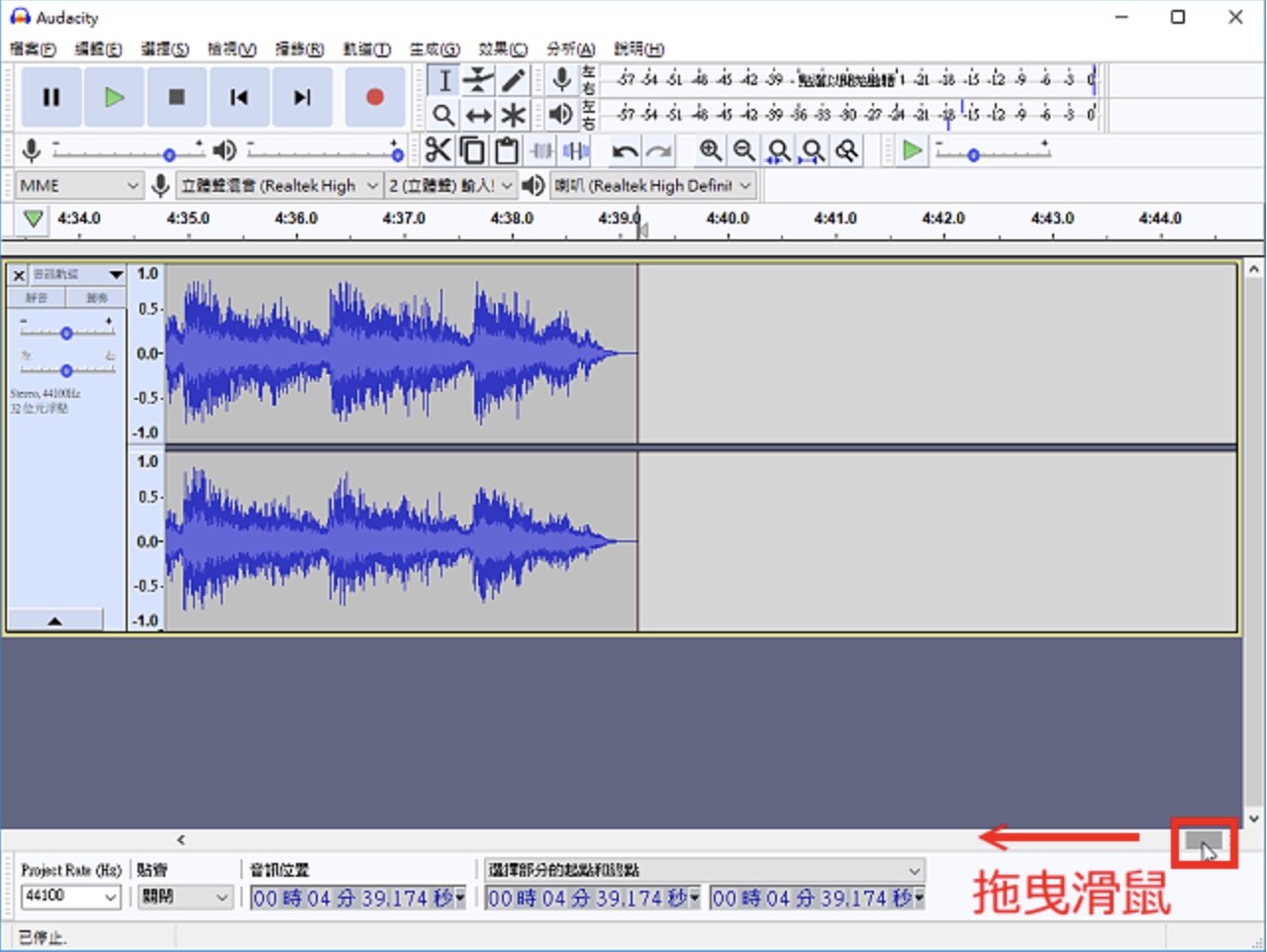Solo the audio track
Viewport: 1267px width, 952px height.
pos(96,298)
